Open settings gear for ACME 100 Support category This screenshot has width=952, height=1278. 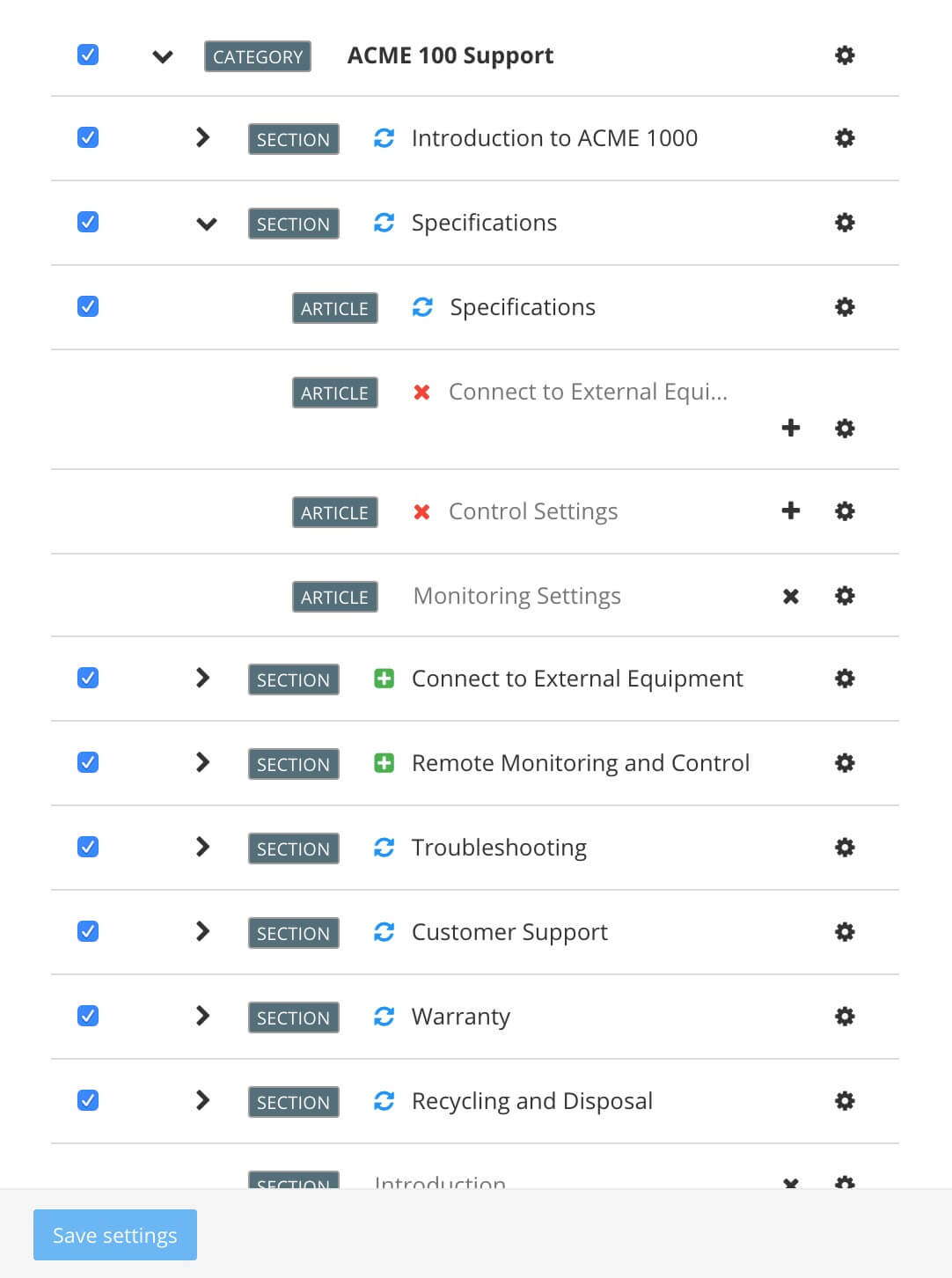(x=844, y=55)
